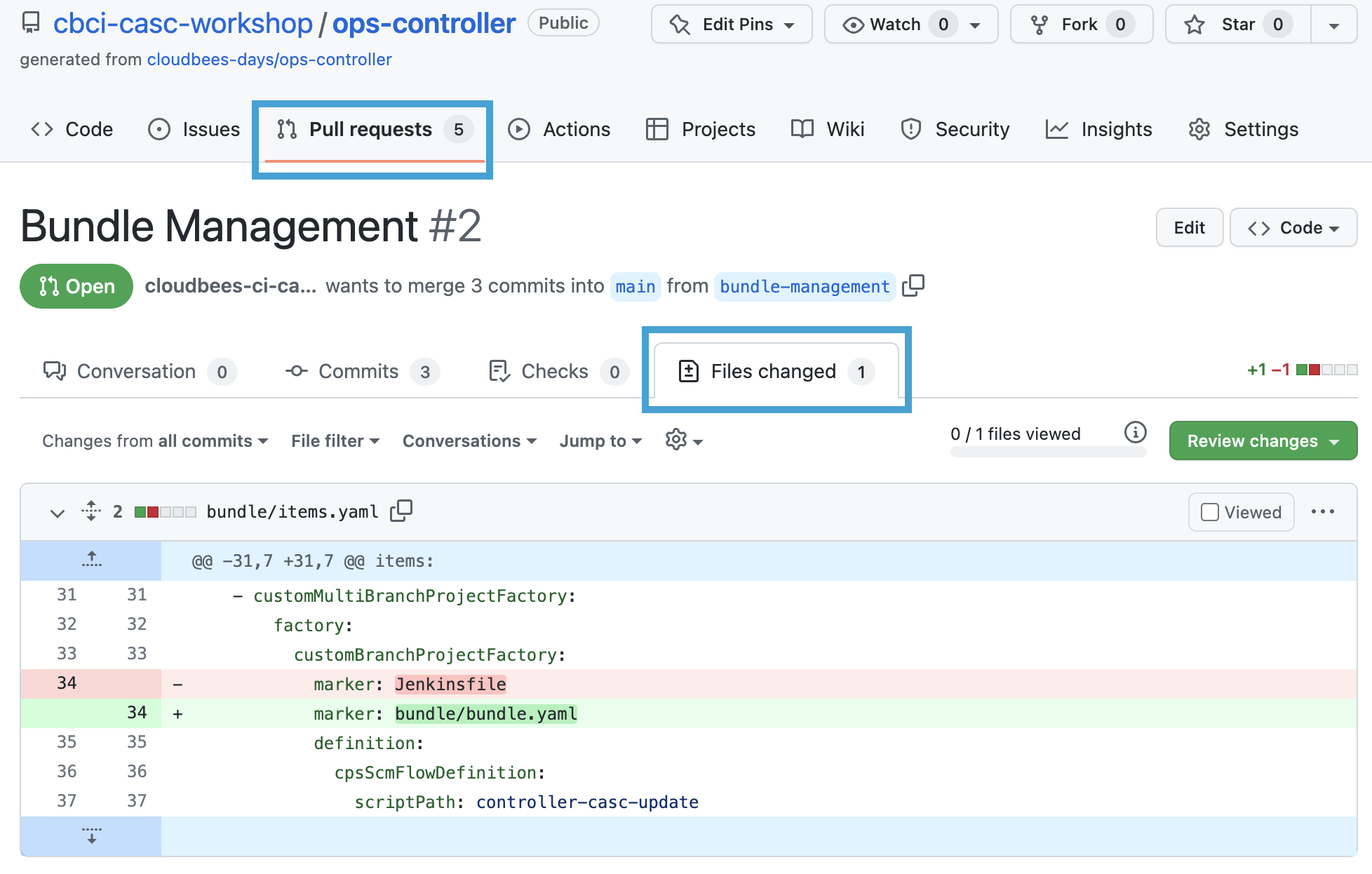
Task: Open the Star lists dropdown arrow
Action: click(x=1333, y=25)
